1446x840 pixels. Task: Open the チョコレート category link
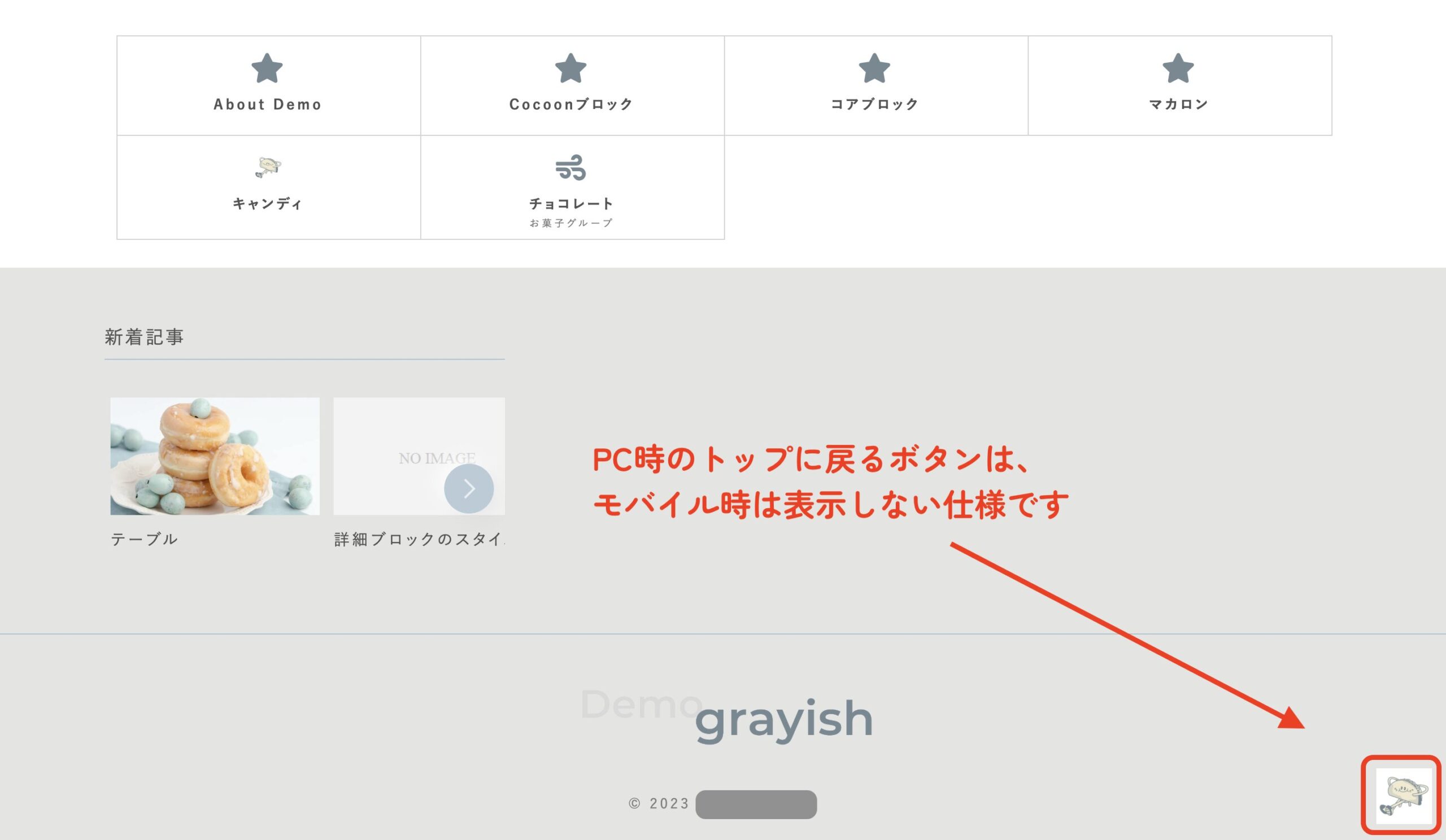(x=572, y=203)
